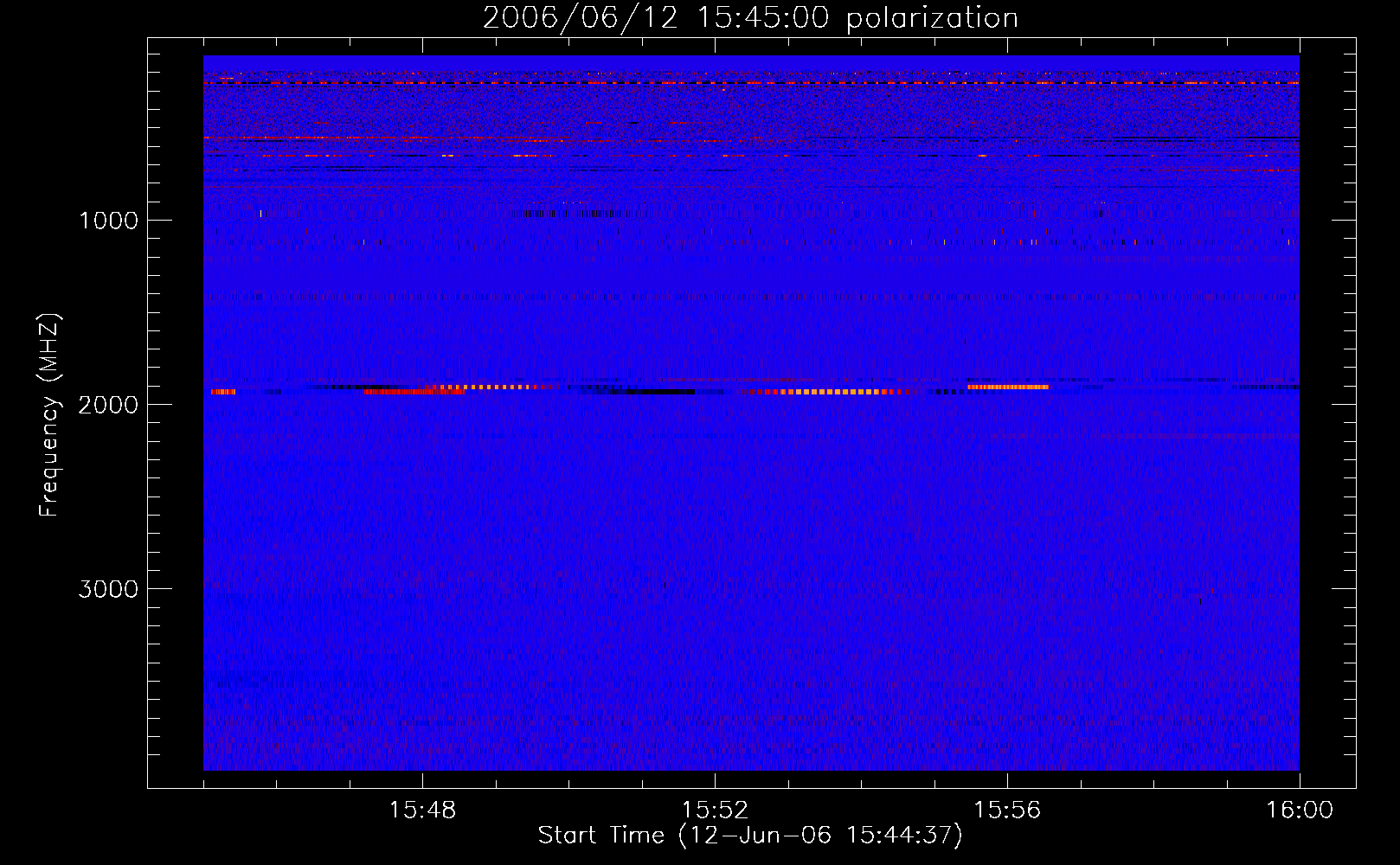
Task: Click the "15:52" time tick label
Action: (715, 811)
